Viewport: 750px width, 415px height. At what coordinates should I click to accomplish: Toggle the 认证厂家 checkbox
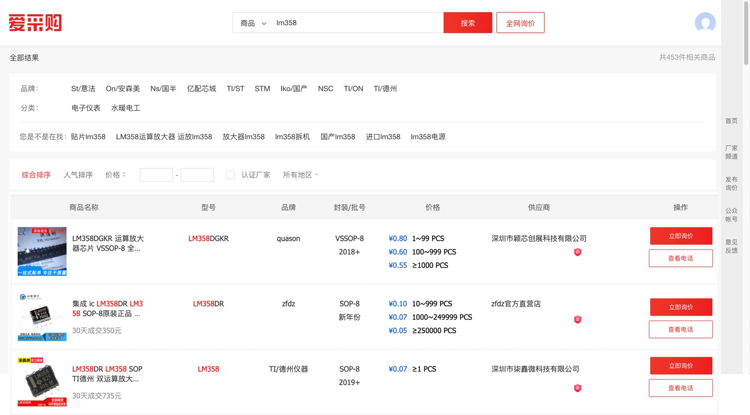[230, 175]
